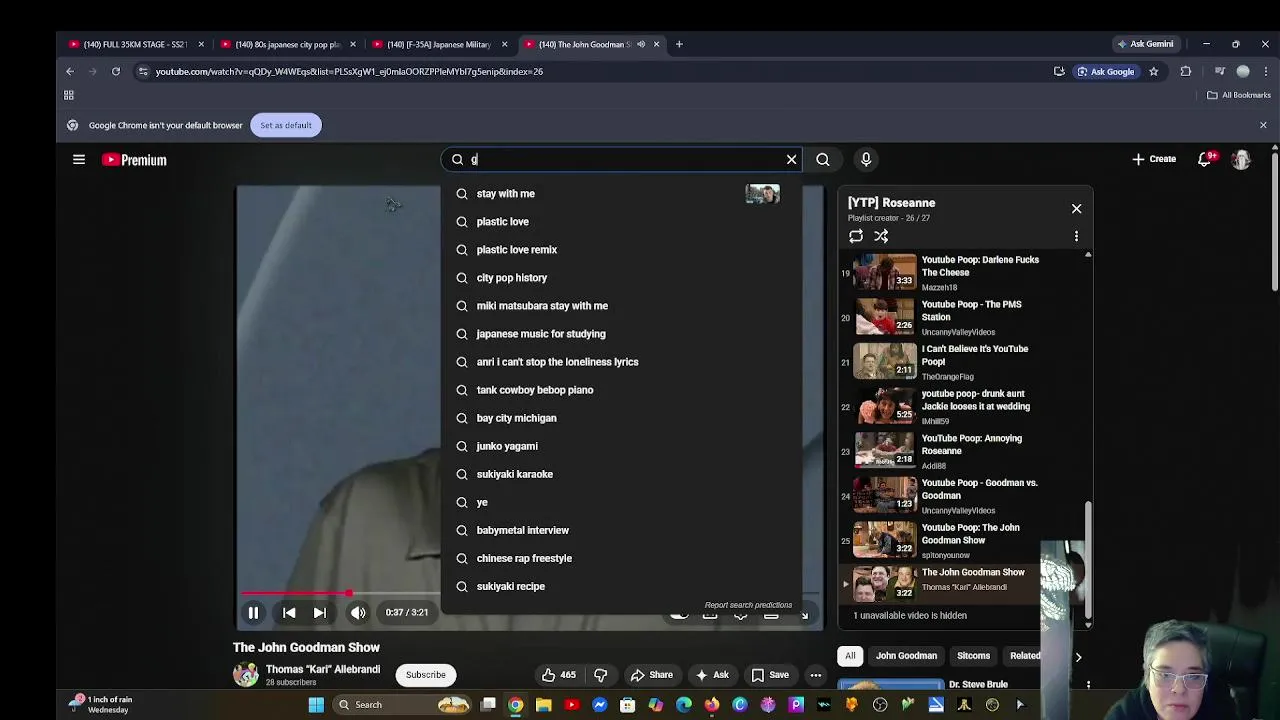This screenshot has width=1280, height=720.
Task: Select suggestion 'plastic love'
Action: [x=621, y=222]
